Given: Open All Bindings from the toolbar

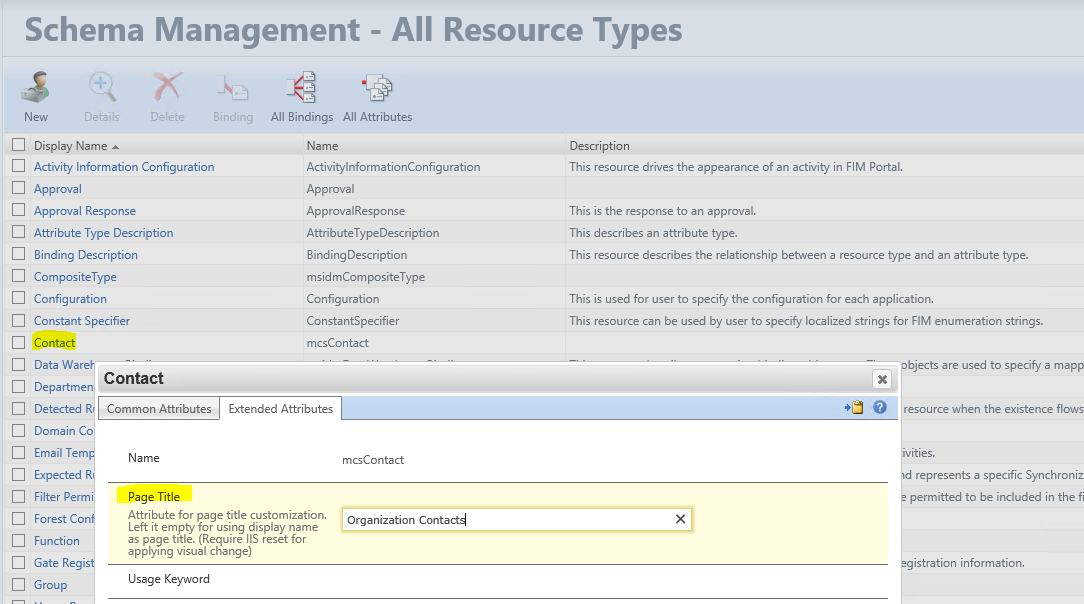Looking at the screenshot, I should [301, 88].
